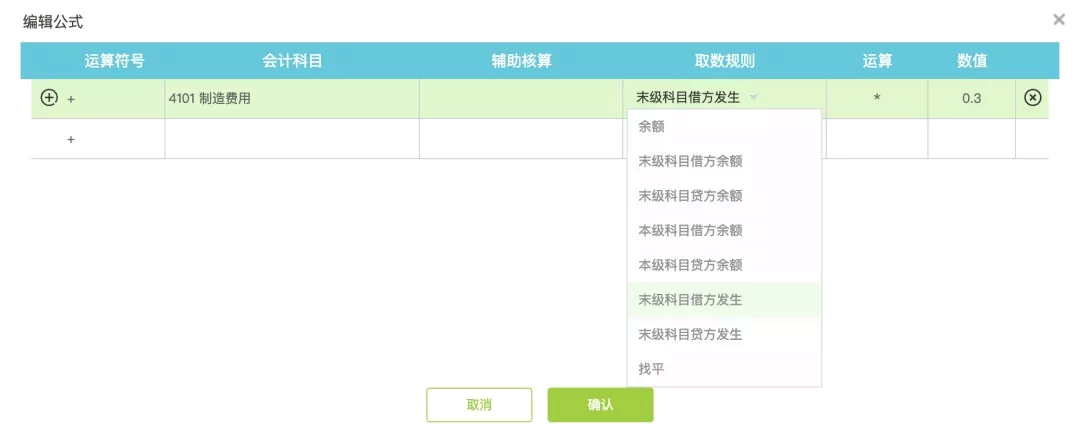Select highlighted 末级科目借方发生 option
1080x432 pixels.
pyautogui.click(x=724, y=300)
